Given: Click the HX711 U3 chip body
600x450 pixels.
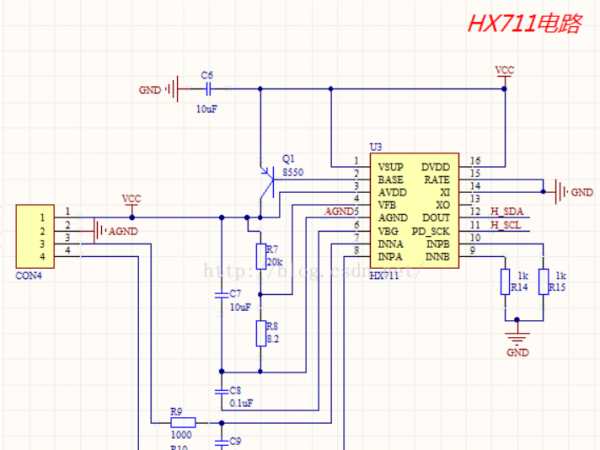Looking at the screenshot, I should pos(411,210).
